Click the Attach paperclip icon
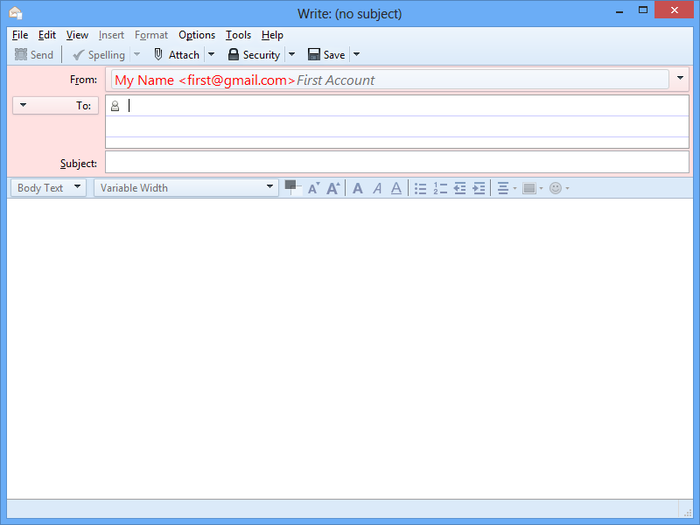Screen dimensions: 700x525 (158, 54)
